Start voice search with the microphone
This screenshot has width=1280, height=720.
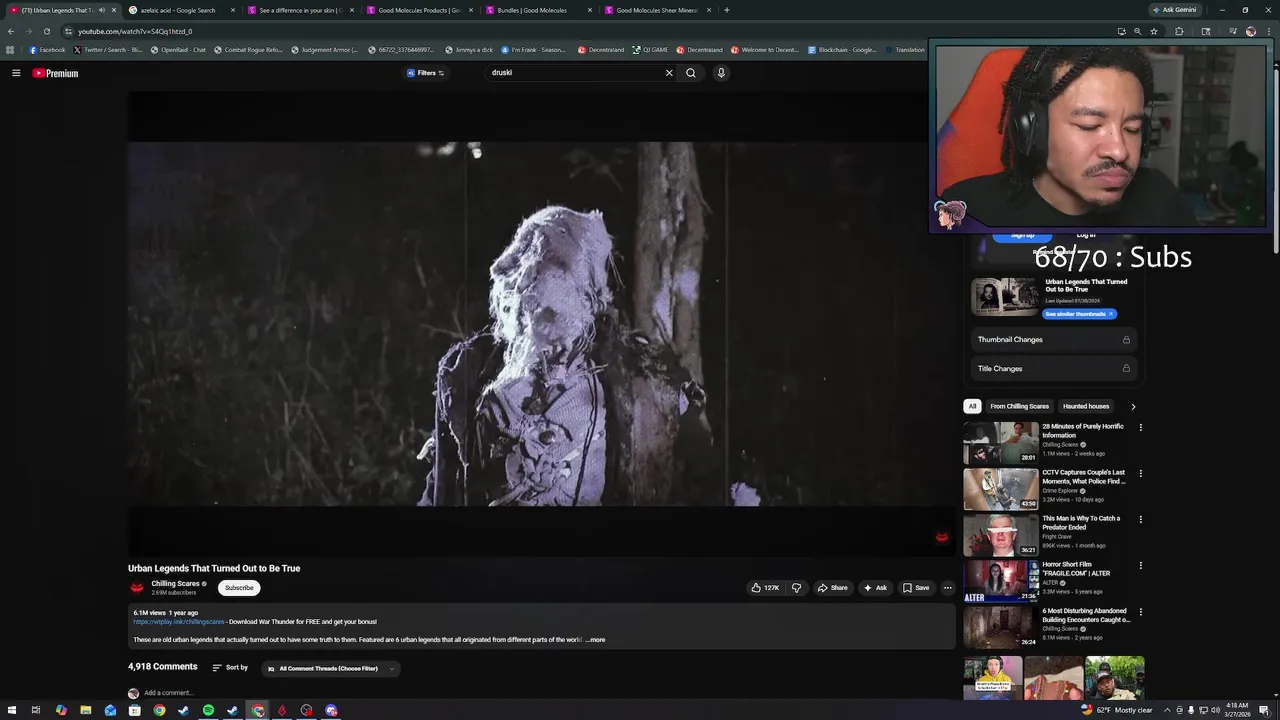click(x=720, y=73)
